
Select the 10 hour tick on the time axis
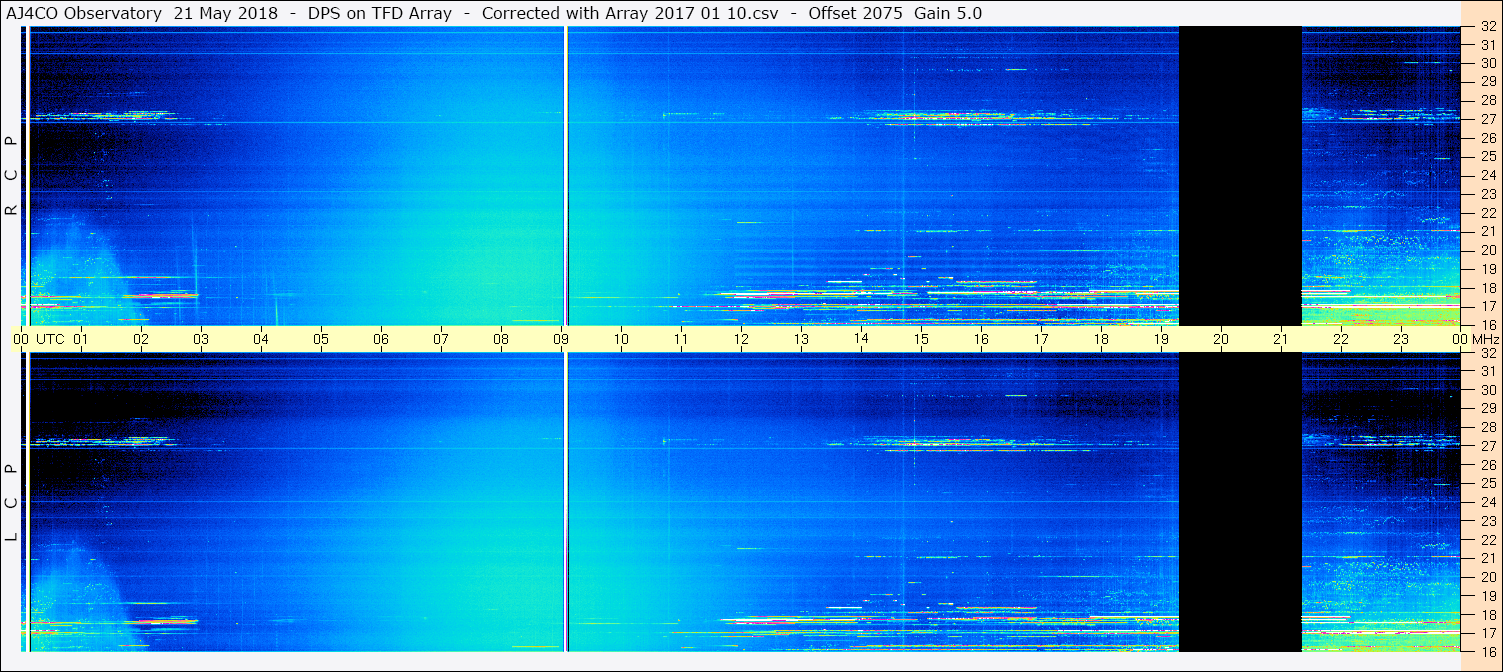tap(621, 339)
